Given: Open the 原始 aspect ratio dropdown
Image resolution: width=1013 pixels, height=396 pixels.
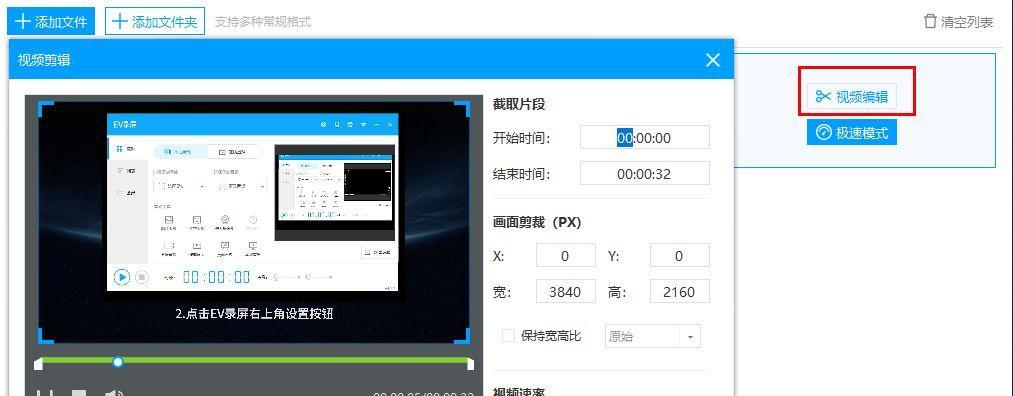Looking at the screenshot, I should pos(653,337).
